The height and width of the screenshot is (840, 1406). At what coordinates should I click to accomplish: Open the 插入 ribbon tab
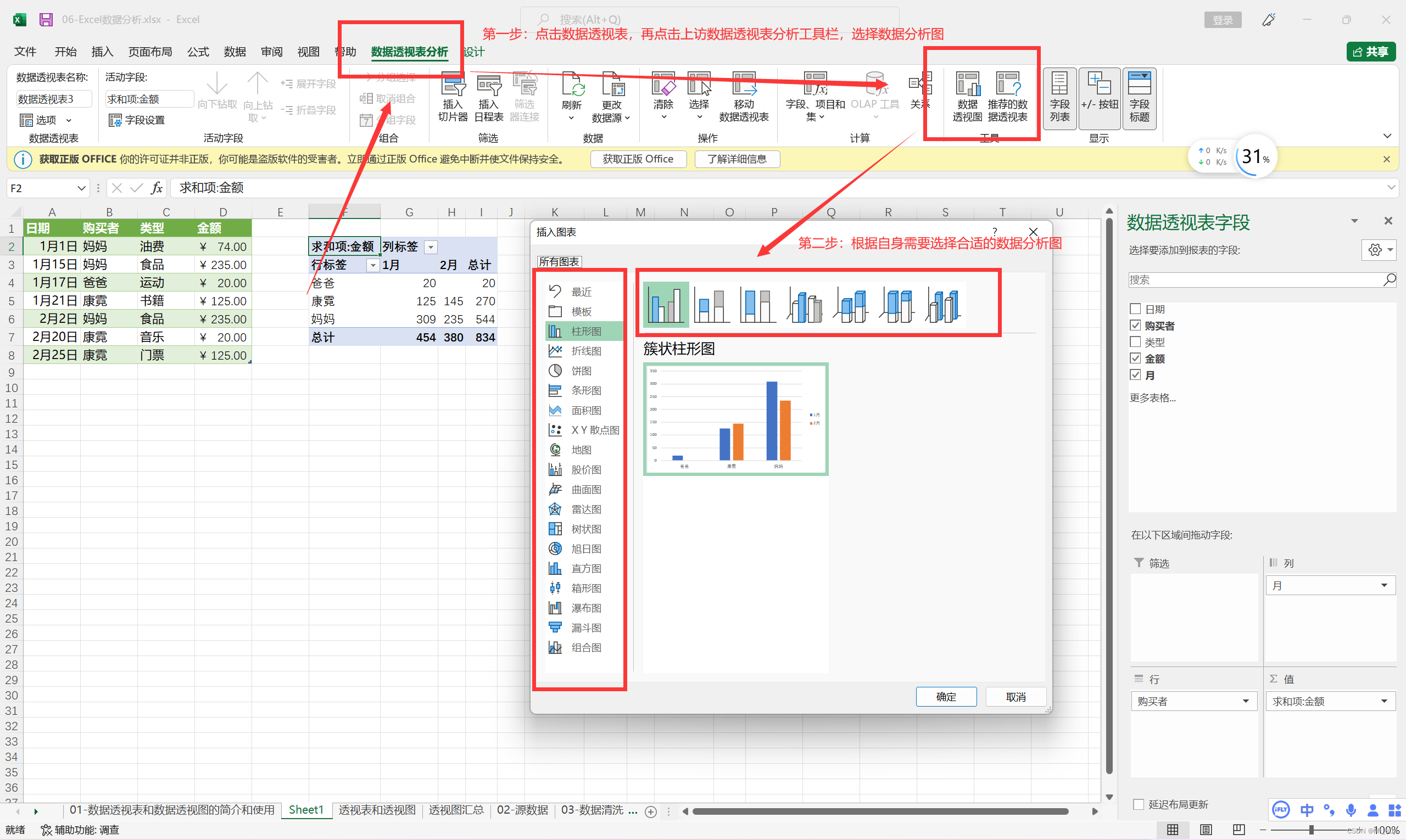pos(102,52)
